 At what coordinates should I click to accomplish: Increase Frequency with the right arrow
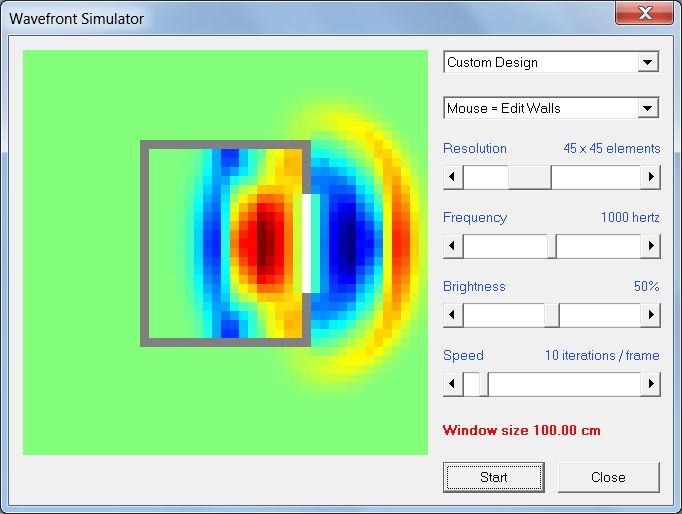pyautogui.click(x=651, y=246)
